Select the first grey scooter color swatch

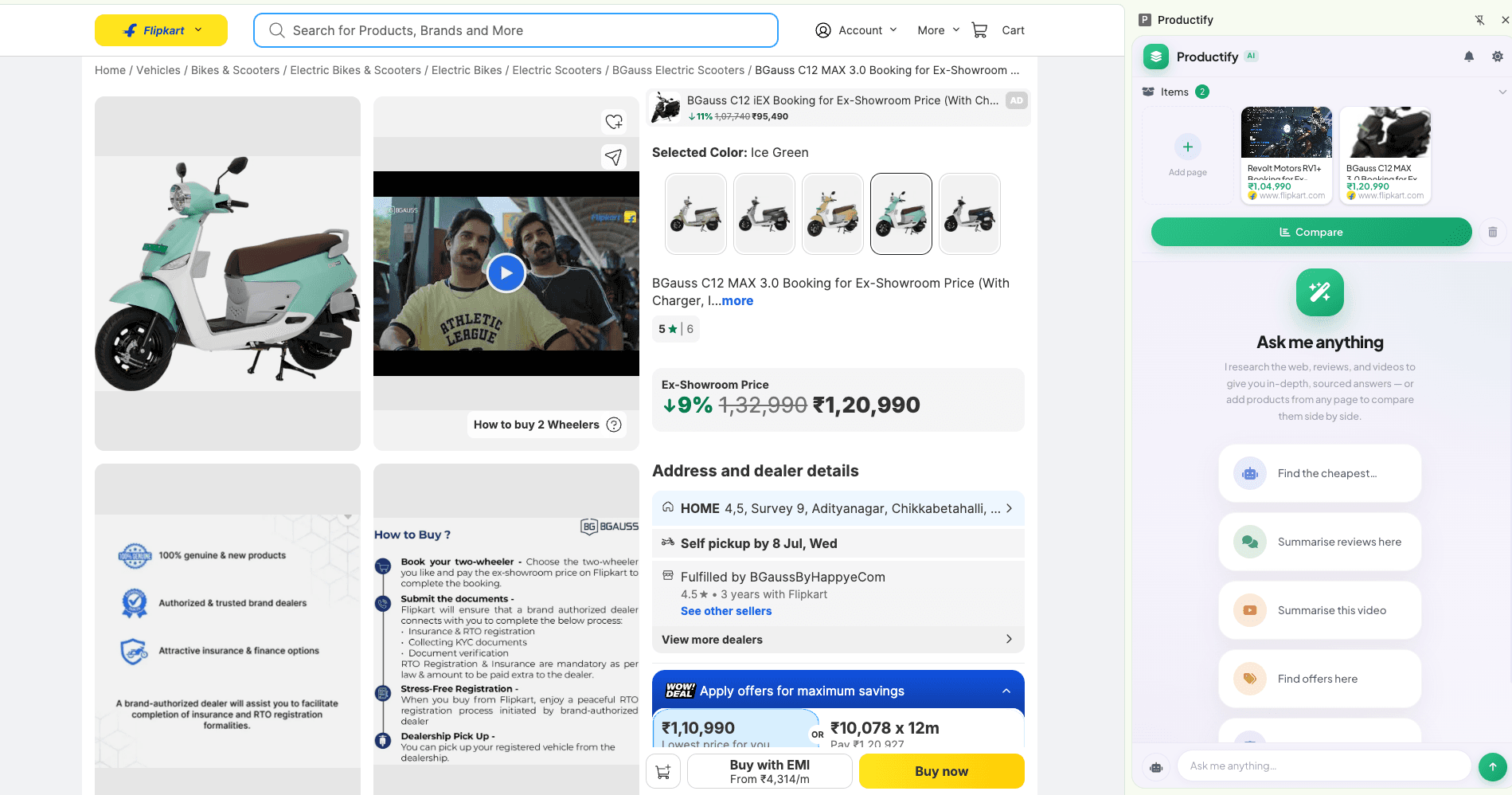(696, 213)
